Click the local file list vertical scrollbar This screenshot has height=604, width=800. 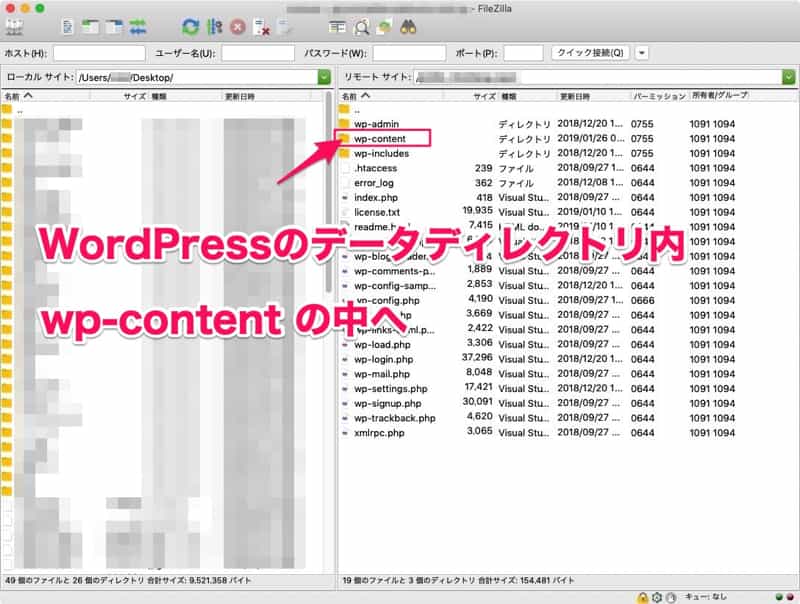point(329,194)
